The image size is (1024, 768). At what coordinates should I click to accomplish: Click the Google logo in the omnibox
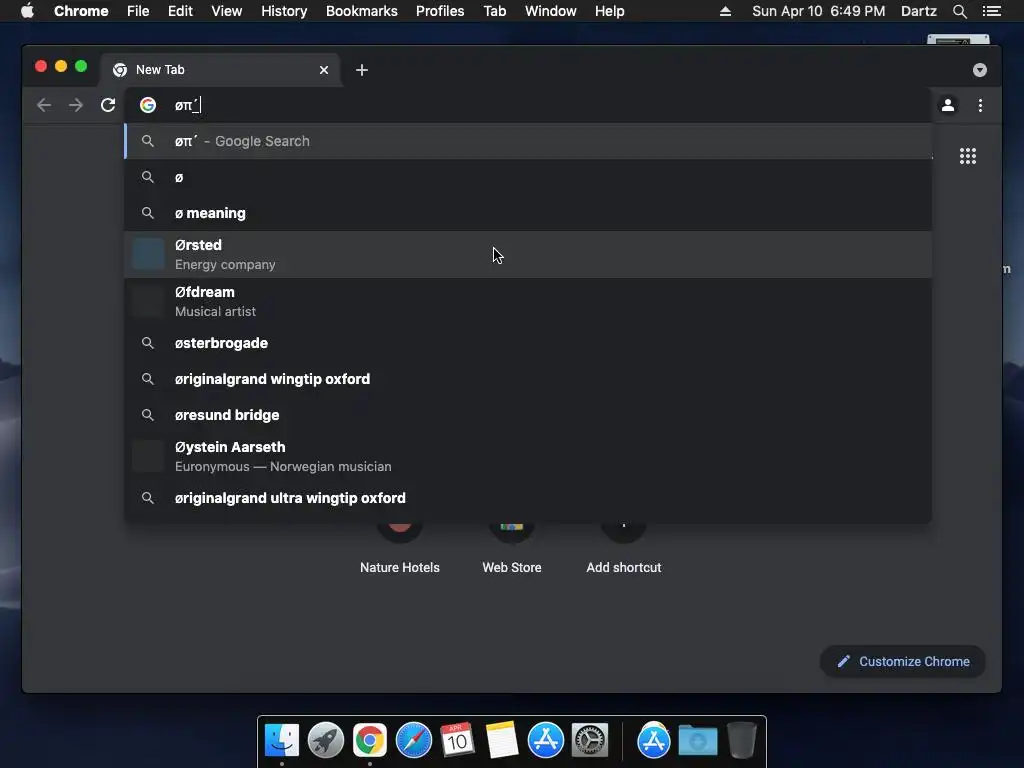click(148, 105)
